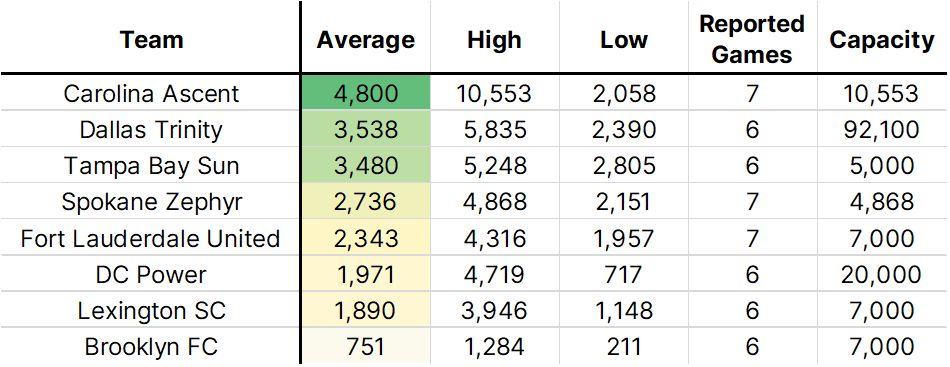Select the Low column header
Image resolution: width=950 pixels, height=367 pixels.
pos(623,40)
